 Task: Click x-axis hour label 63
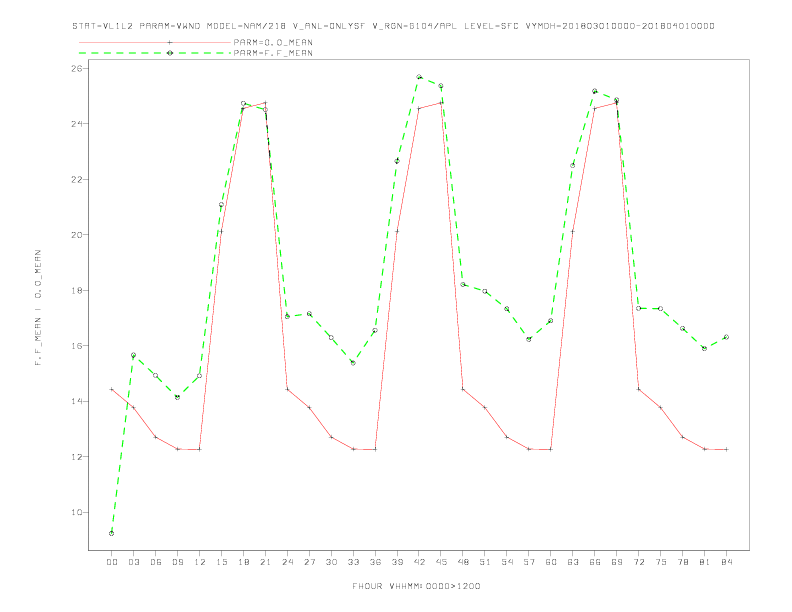click(573, 562)
